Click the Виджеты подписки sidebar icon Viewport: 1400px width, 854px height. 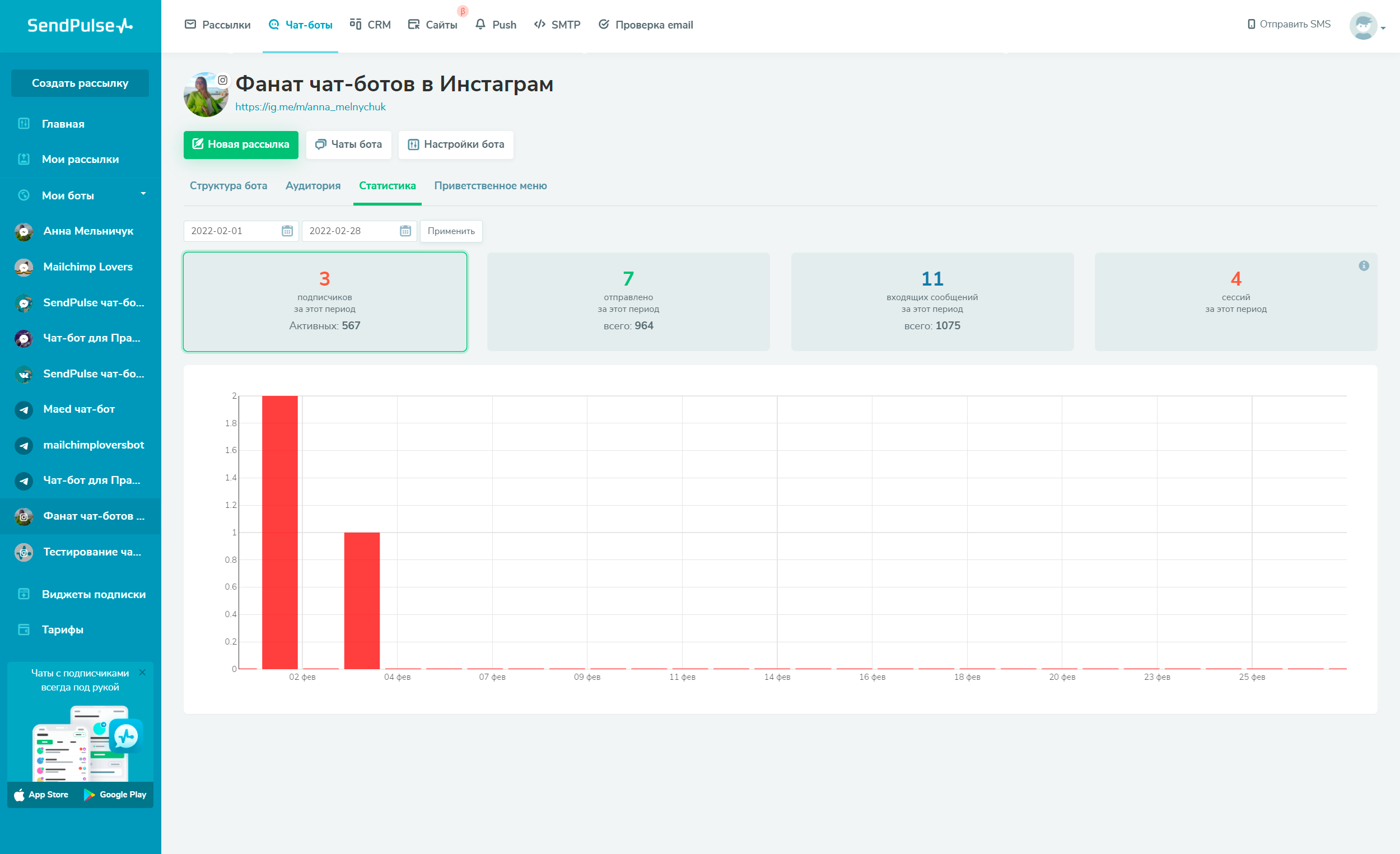tap(24, 594)
